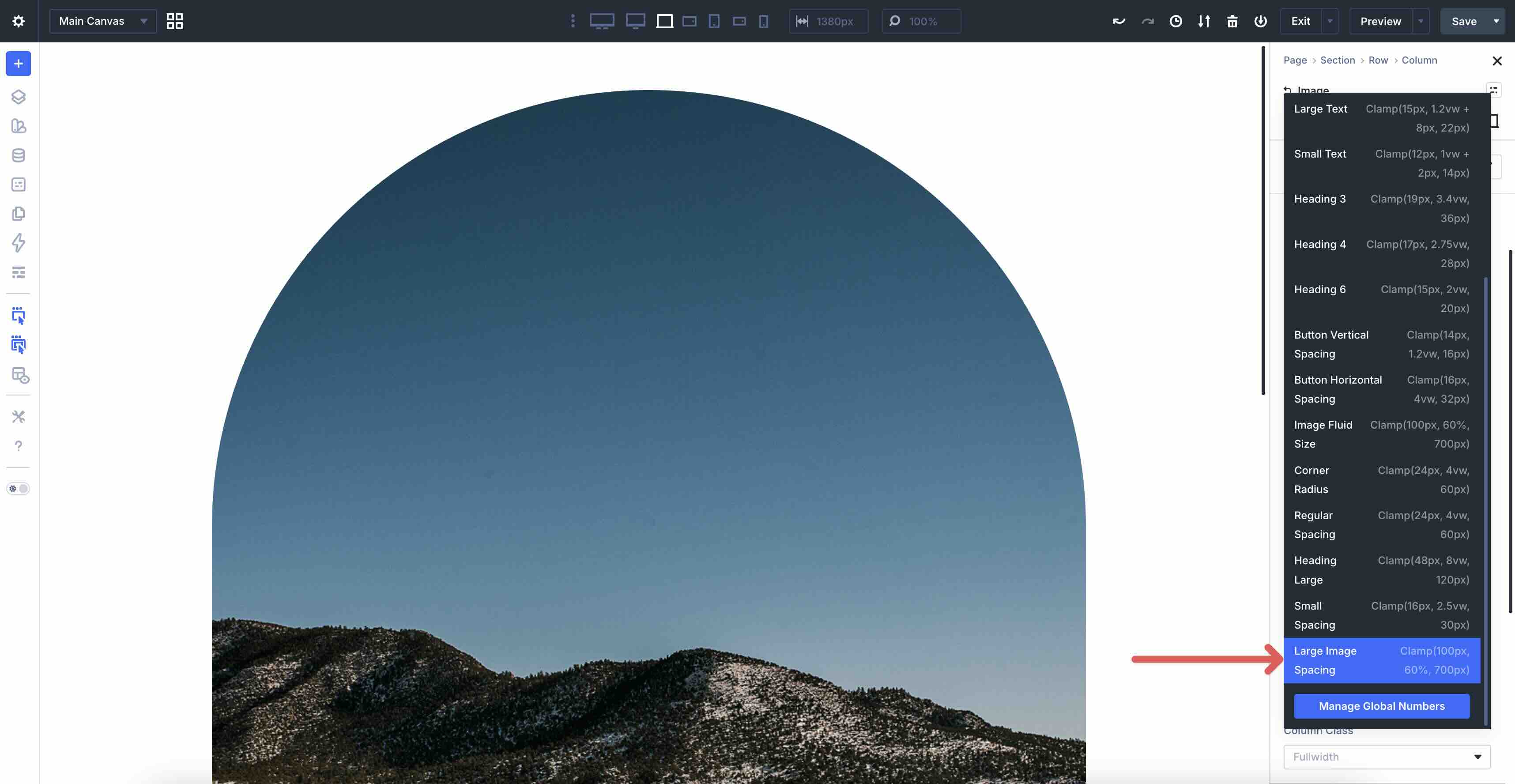Add a new element with the blue plus icon

(x=18, y=64)
